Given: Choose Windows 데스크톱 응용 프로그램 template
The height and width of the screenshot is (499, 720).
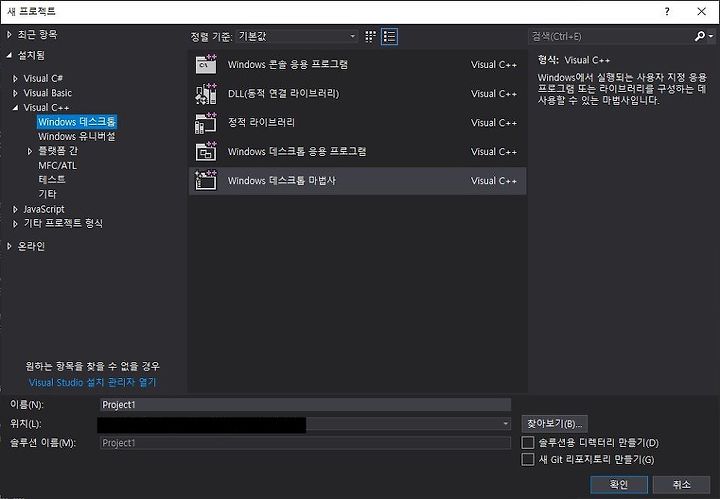Looking at the screenshot, I should [357, 151].
